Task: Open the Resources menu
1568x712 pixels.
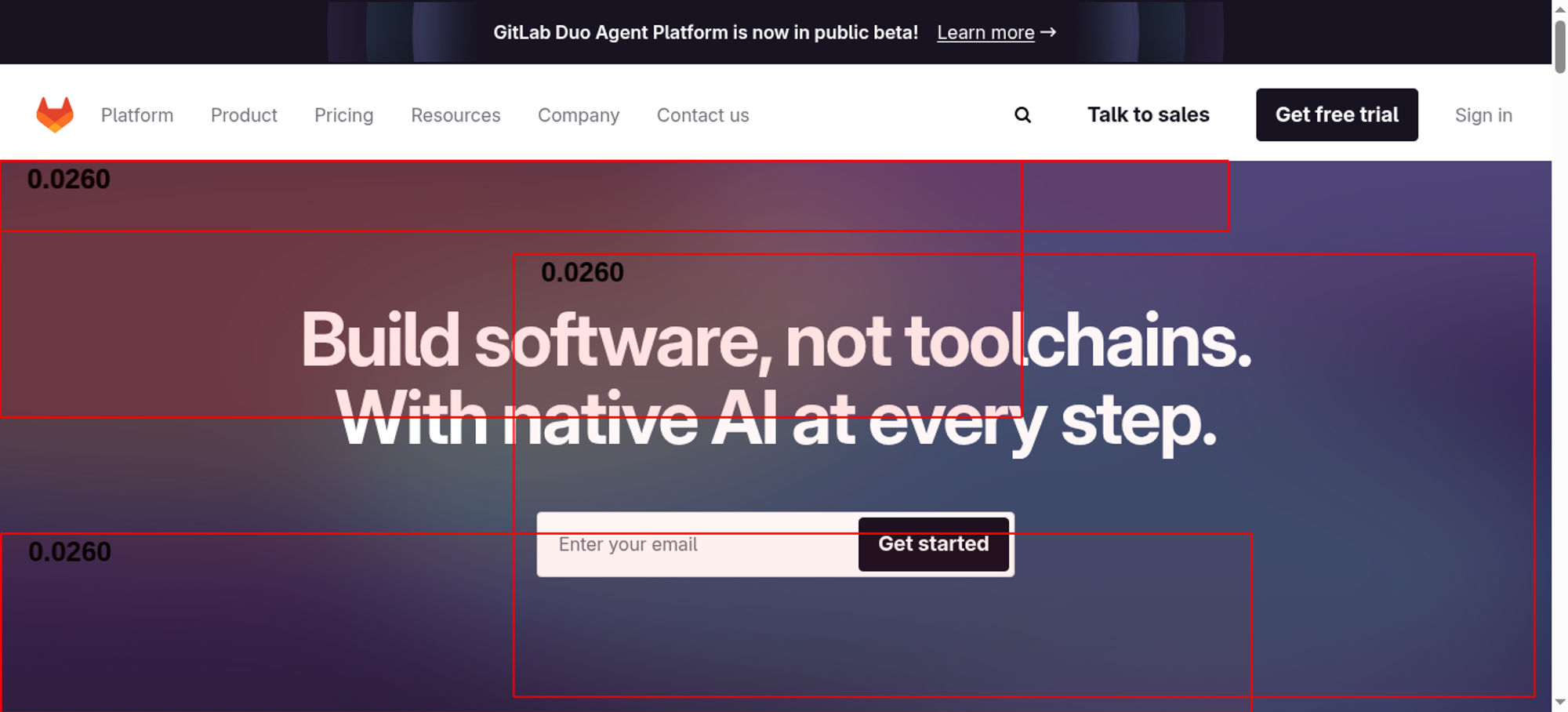Action: tap(456, 115)
